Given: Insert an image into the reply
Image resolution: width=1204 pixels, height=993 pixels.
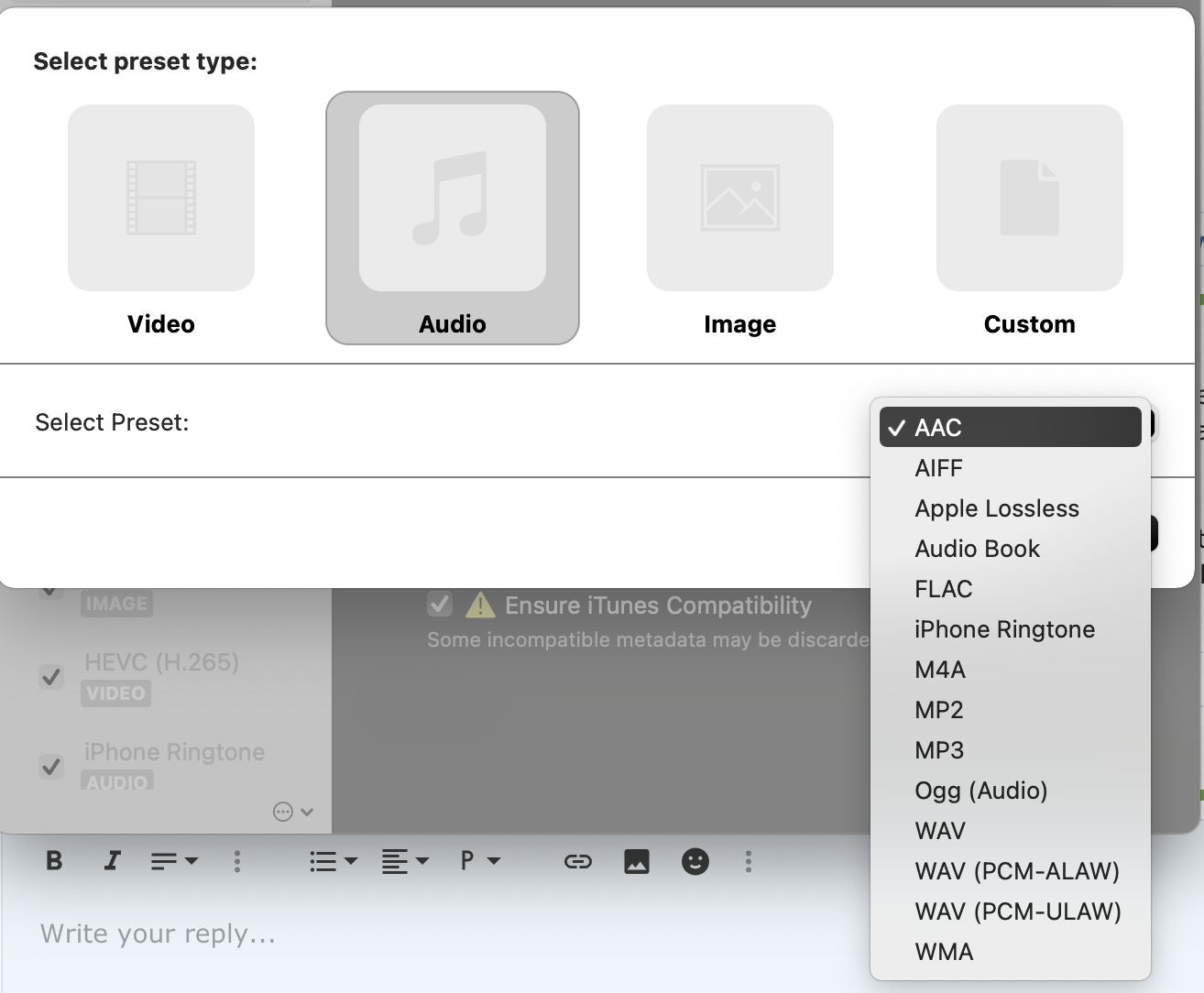Looking at the screenshot, I should 636,861.
